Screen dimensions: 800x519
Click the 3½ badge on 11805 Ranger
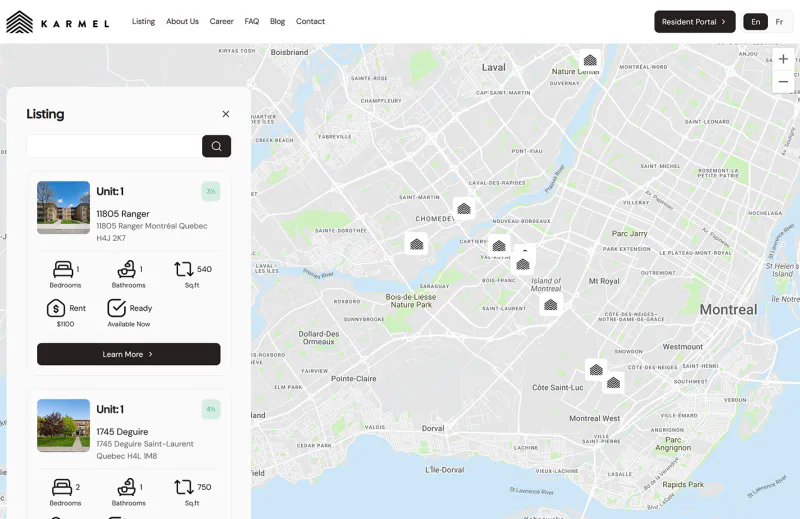[211, 191]
